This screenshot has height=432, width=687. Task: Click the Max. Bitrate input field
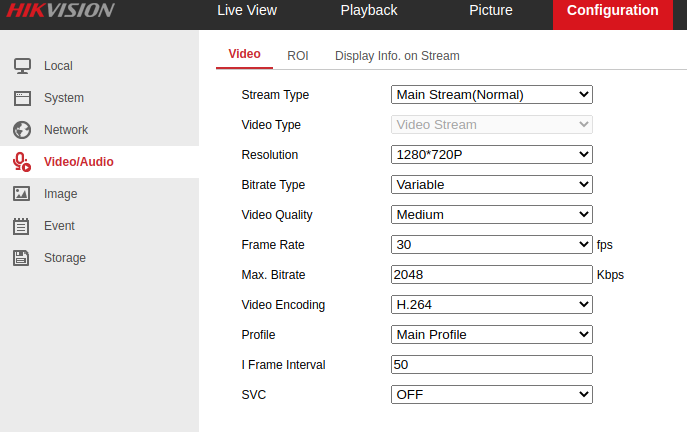coord(492,275)
